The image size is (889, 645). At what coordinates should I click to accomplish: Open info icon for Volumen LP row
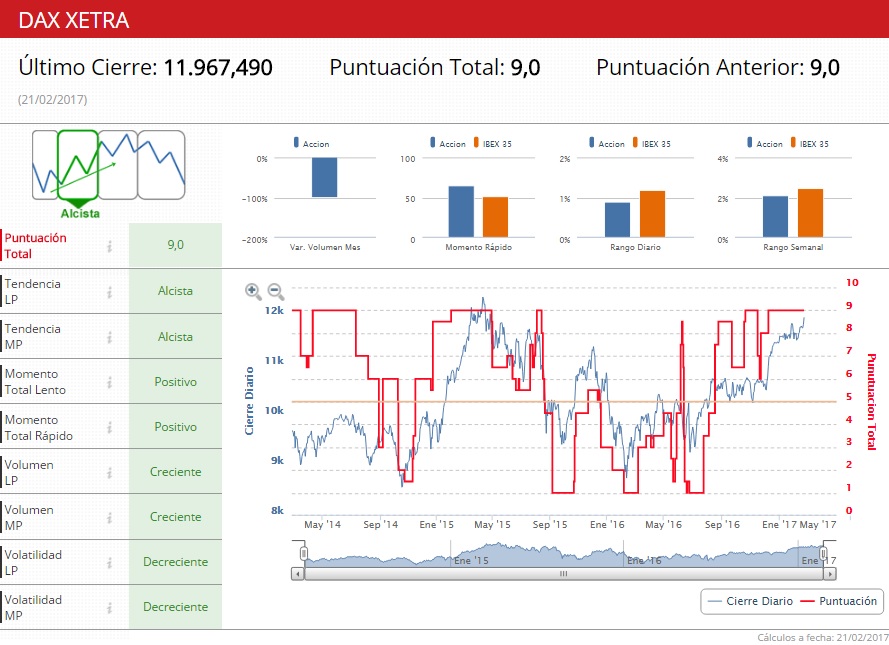(x=109, y=473)
